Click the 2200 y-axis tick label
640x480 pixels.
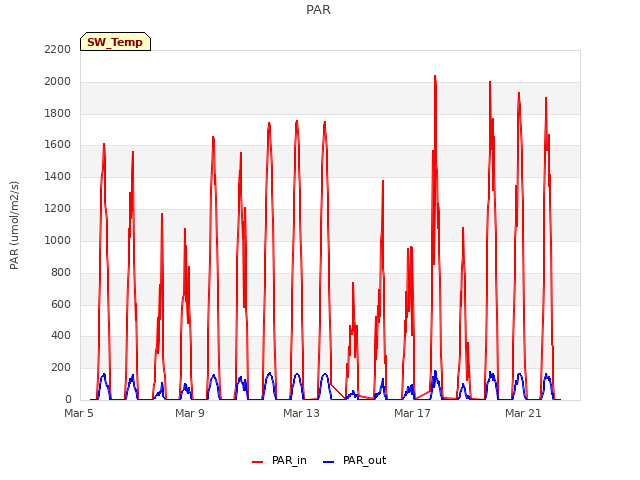click(x=58, y=49)
